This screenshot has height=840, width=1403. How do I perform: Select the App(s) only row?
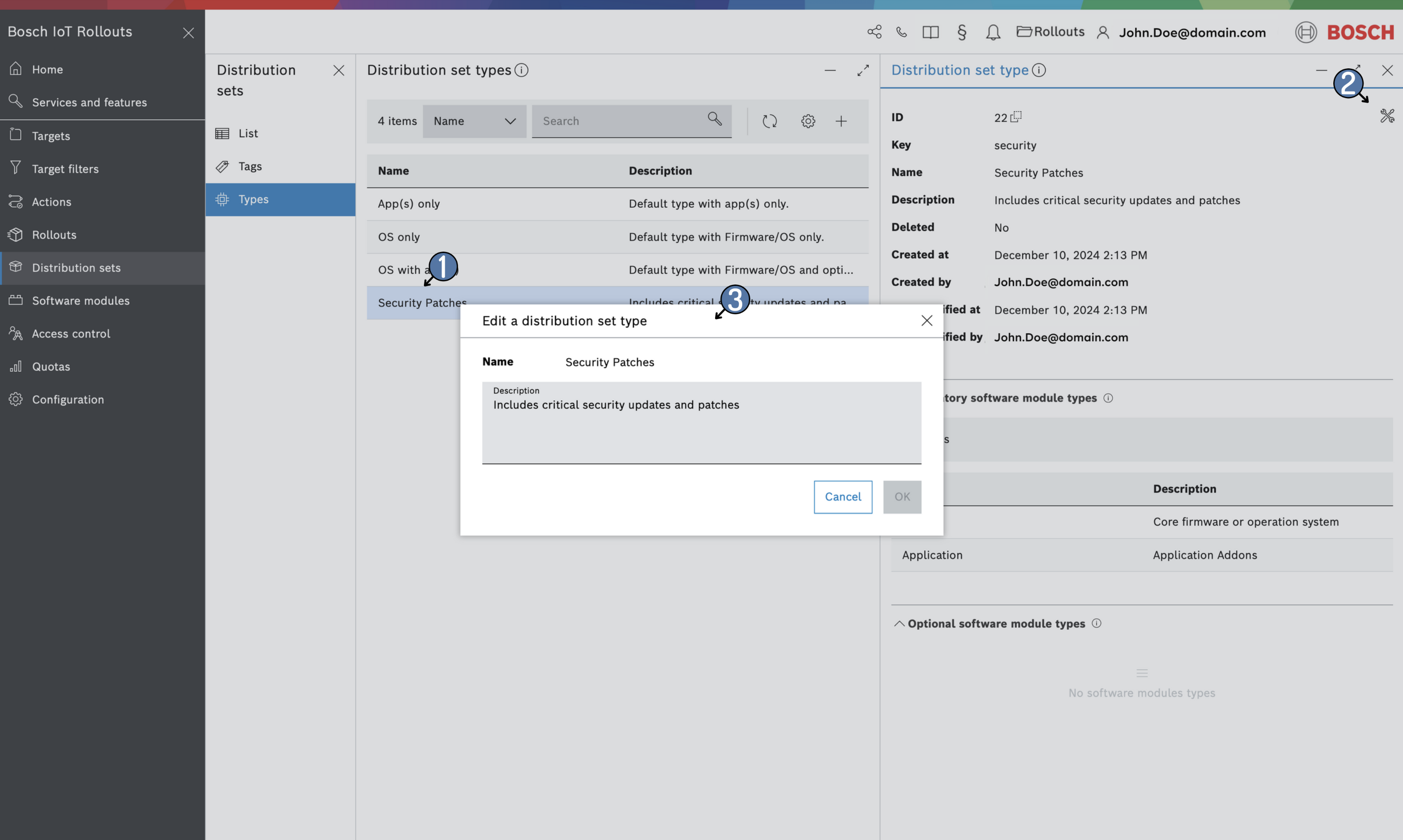[617, 204]
